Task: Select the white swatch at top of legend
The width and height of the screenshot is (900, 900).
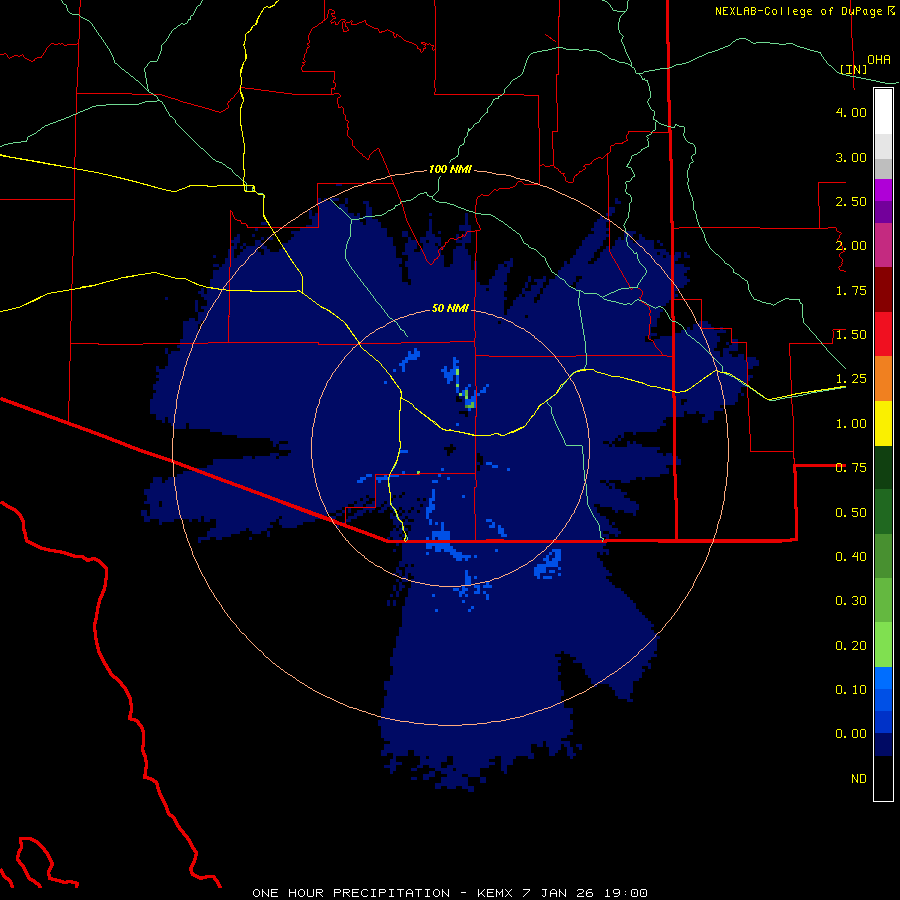Action: pos(883,112)
